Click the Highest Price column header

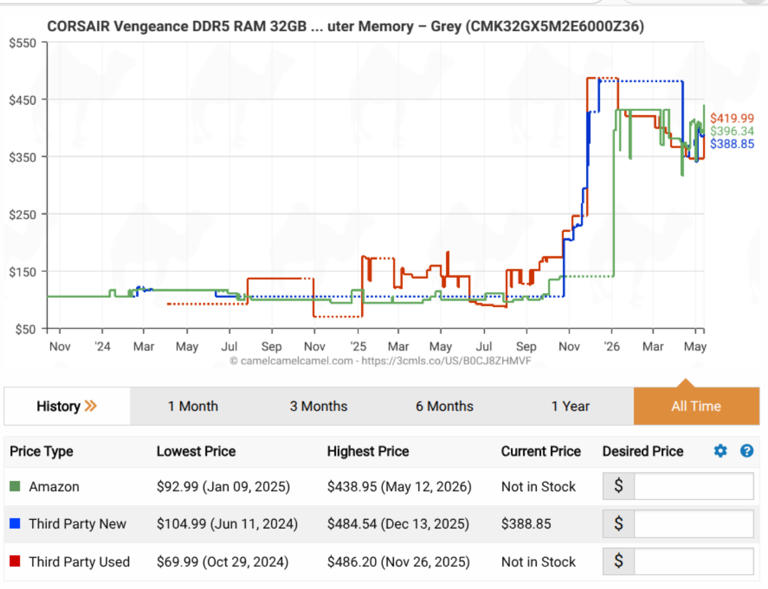368,451
